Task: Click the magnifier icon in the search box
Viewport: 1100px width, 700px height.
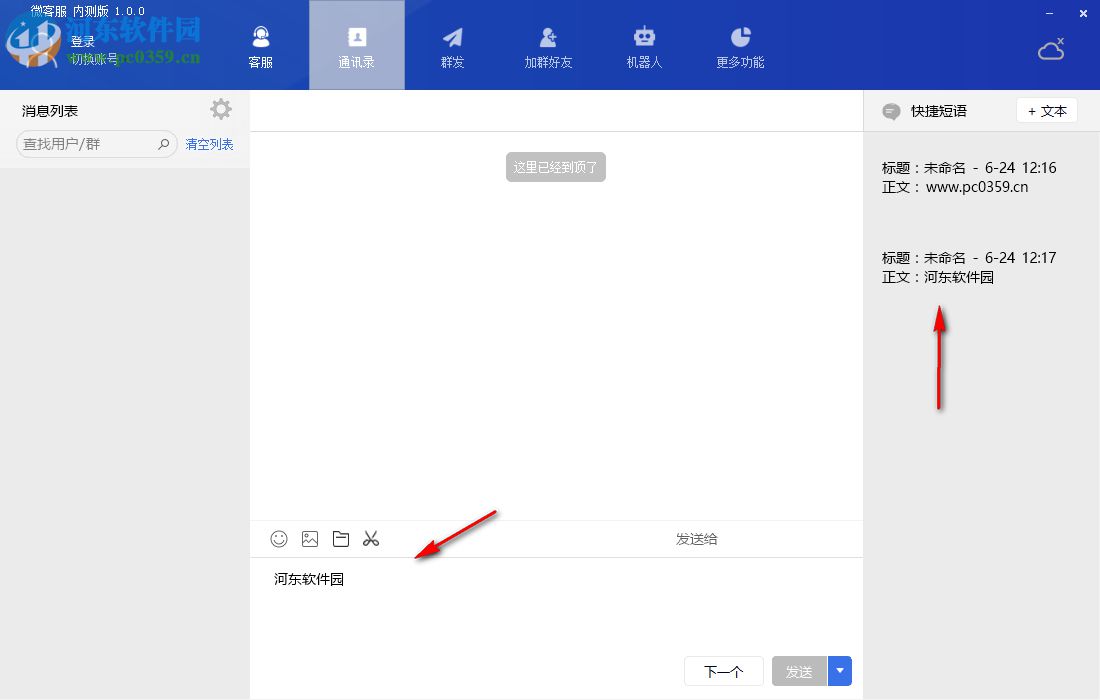Action: (163, 144)
